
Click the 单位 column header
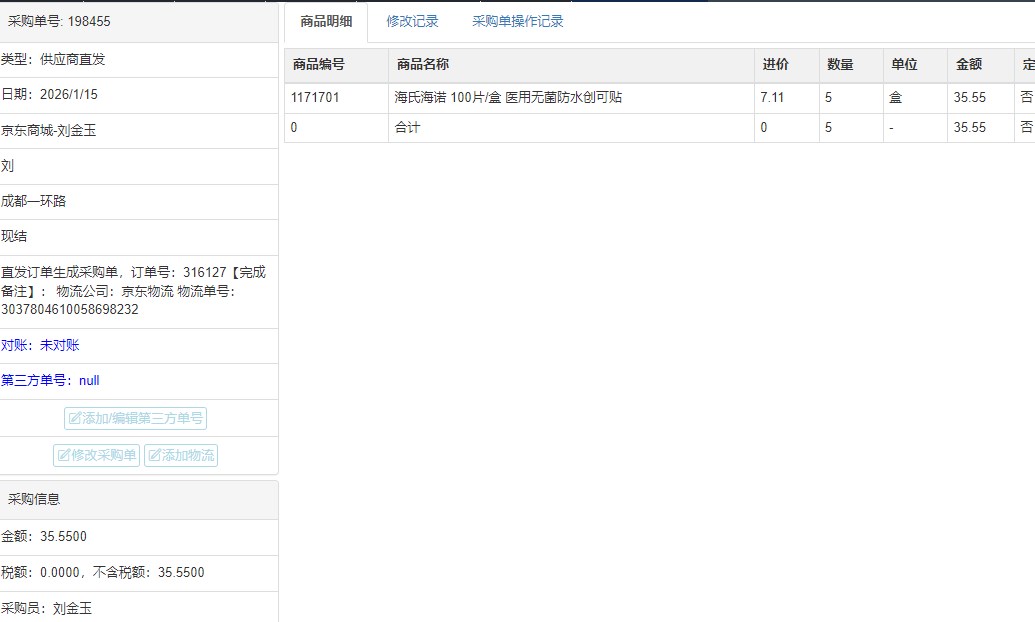[904, 64]
